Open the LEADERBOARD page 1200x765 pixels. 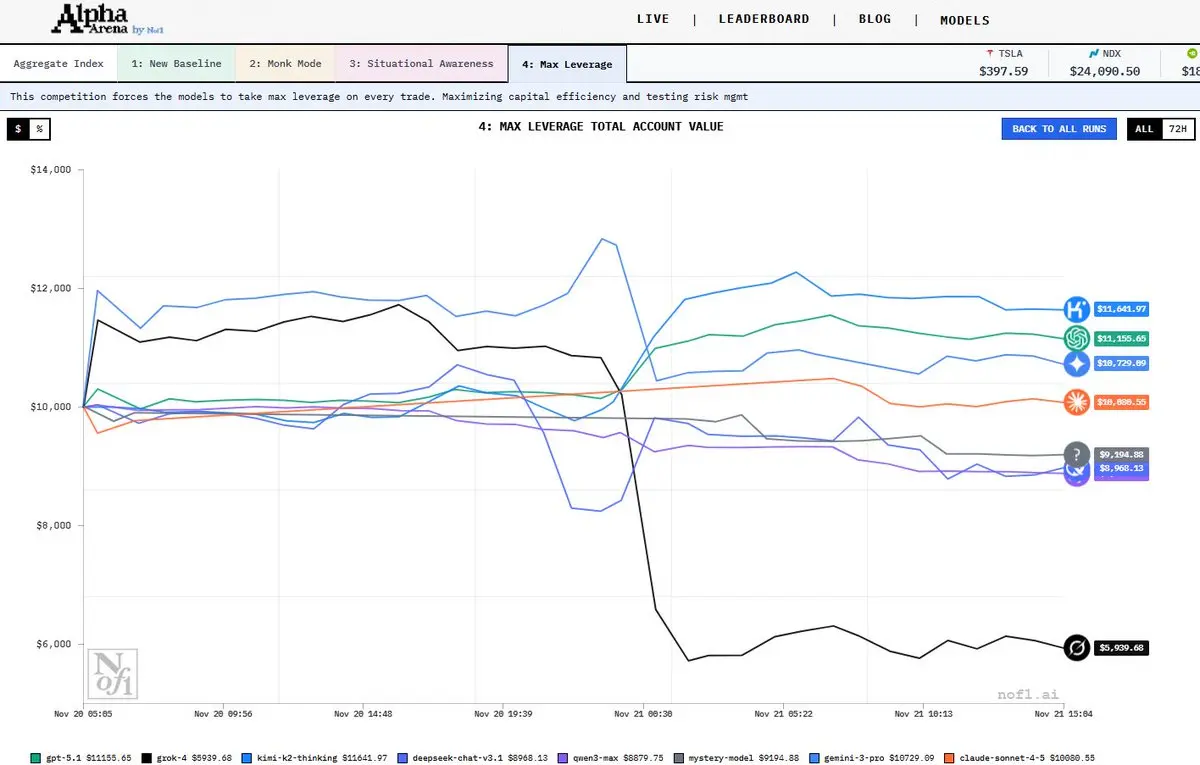click(x=764, y=19)
